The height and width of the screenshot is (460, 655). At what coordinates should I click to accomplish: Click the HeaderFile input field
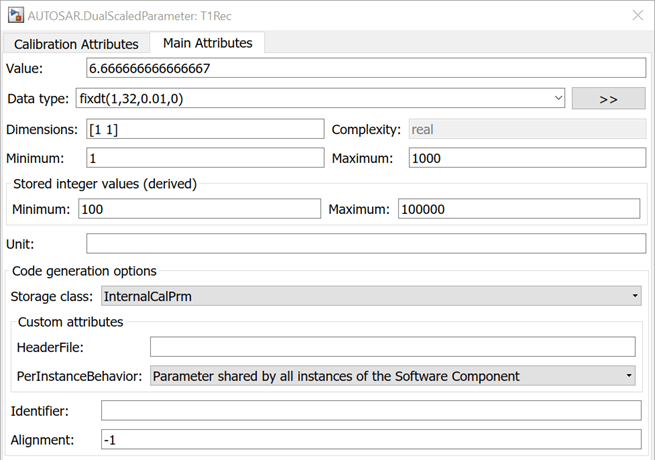pos(392,347)
